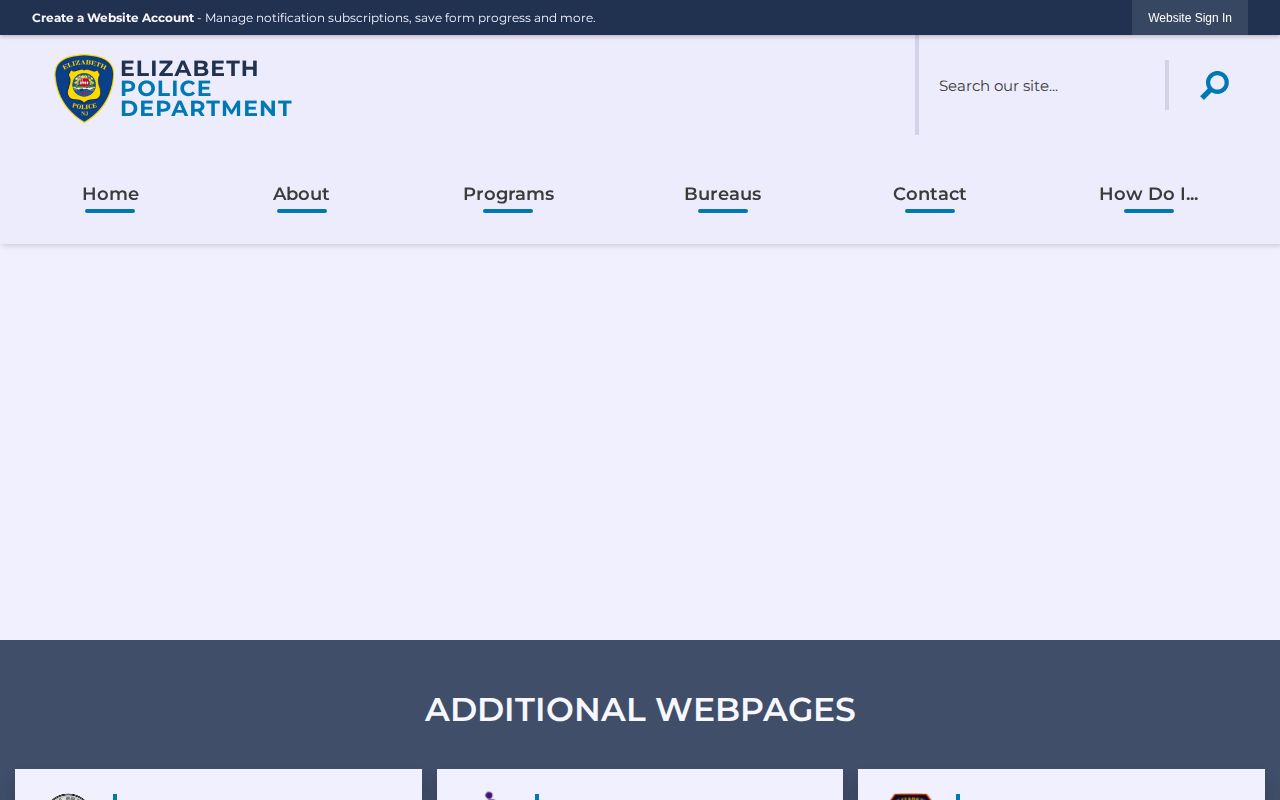
Task: Focus the Search our site field
Action: coord(1045,85)
